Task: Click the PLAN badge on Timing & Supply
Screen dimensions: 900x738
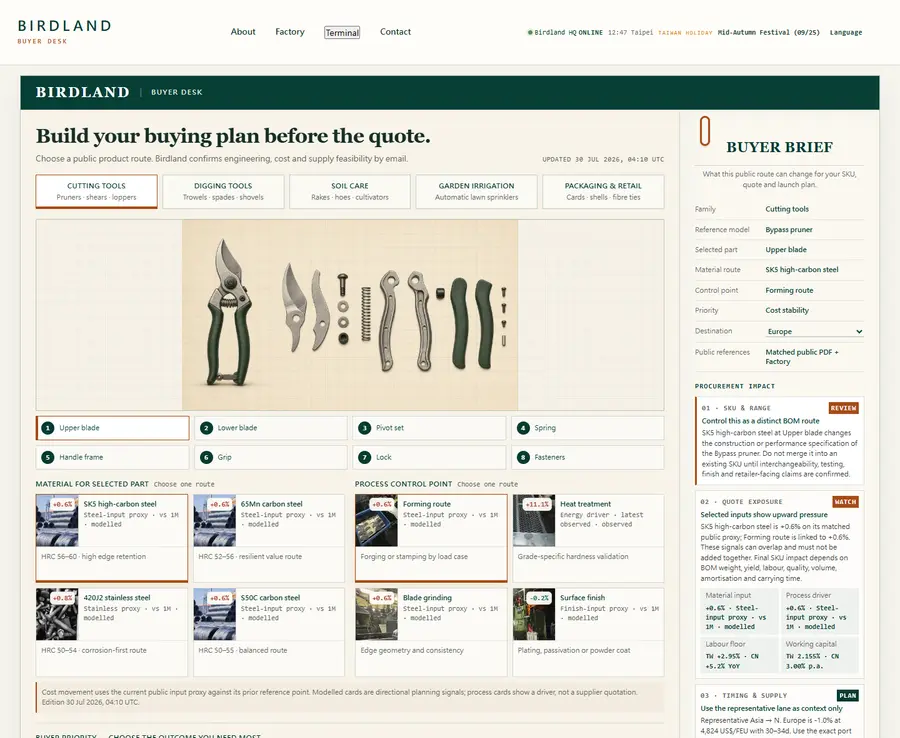Action: click(x=848, y=696)
